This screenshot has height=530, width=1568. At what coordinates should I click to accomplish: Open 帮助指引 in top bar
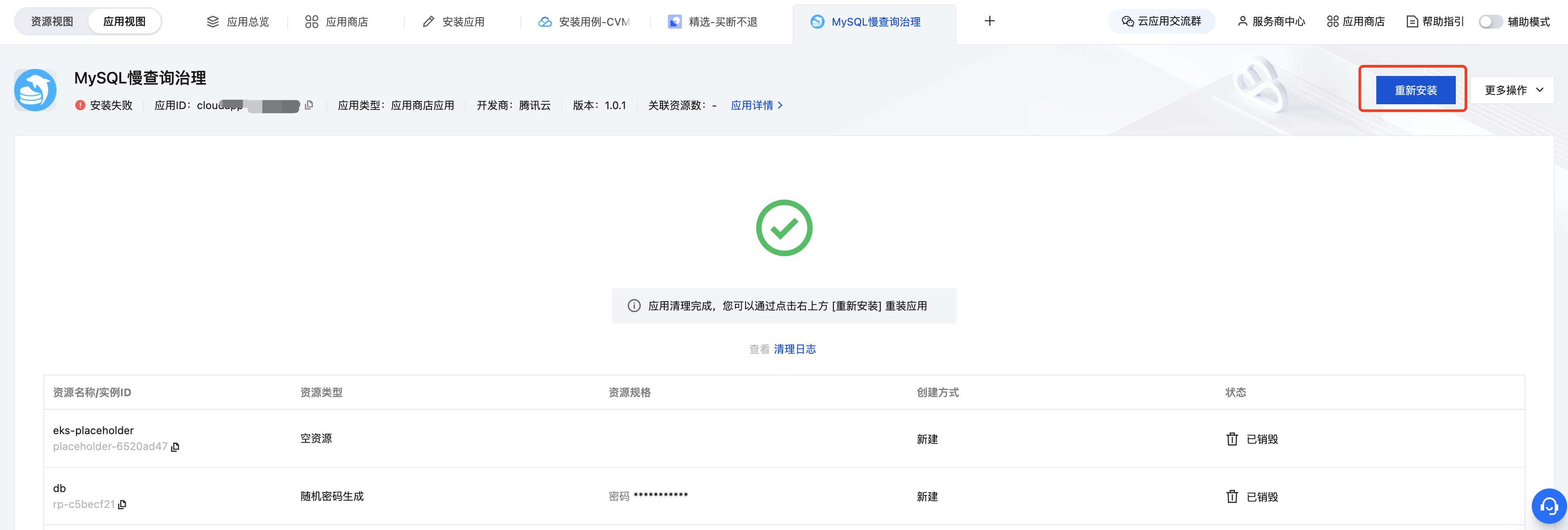coord(1435,22)
